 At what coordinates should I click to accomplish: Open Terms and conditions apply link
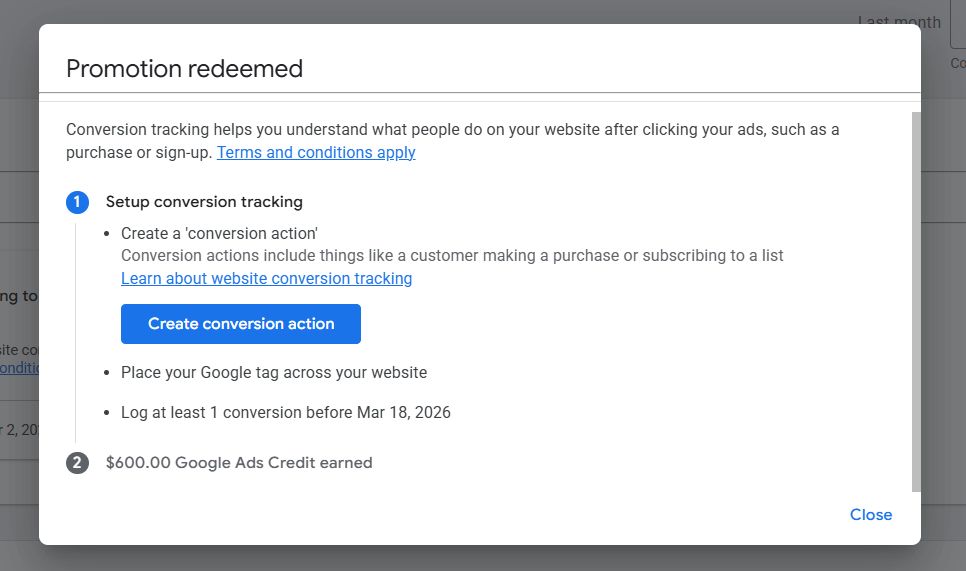pyautogui.click(x=316, y=152)
